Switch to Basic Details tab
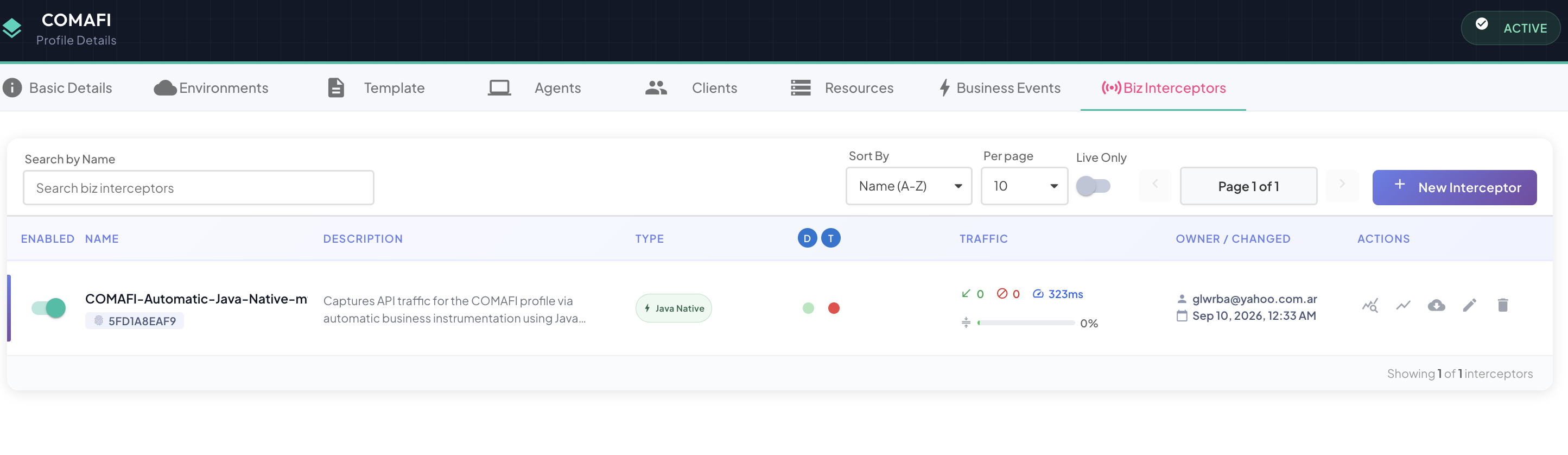The height and width of the screenshot is (455, 1568). 58,88
